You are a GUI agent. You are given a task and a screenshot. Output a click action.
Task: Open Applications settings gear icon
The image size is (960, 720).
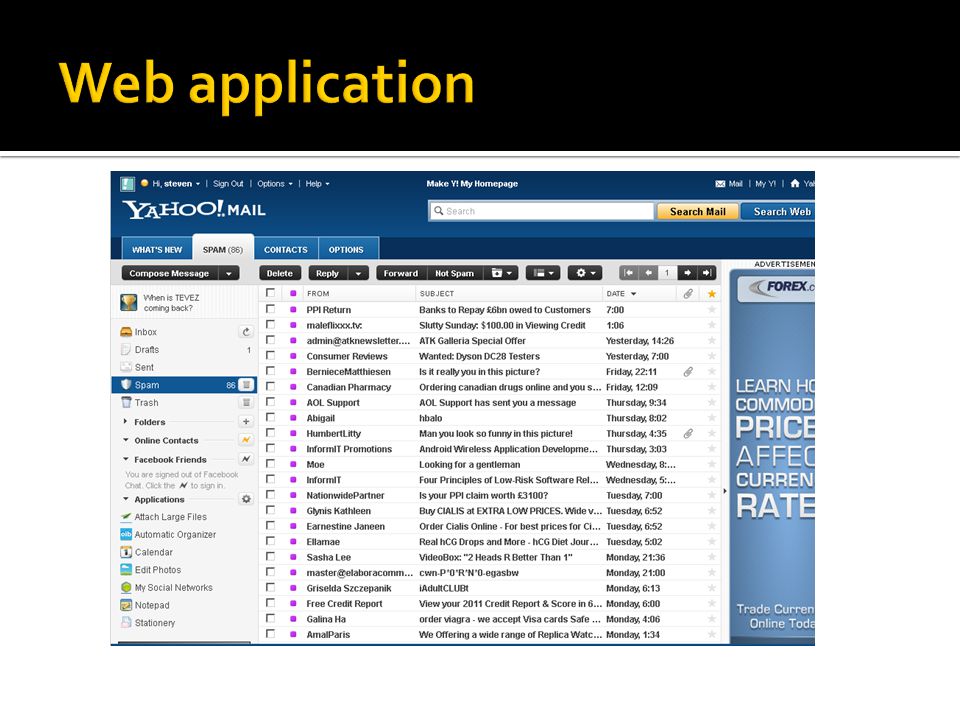246,499
